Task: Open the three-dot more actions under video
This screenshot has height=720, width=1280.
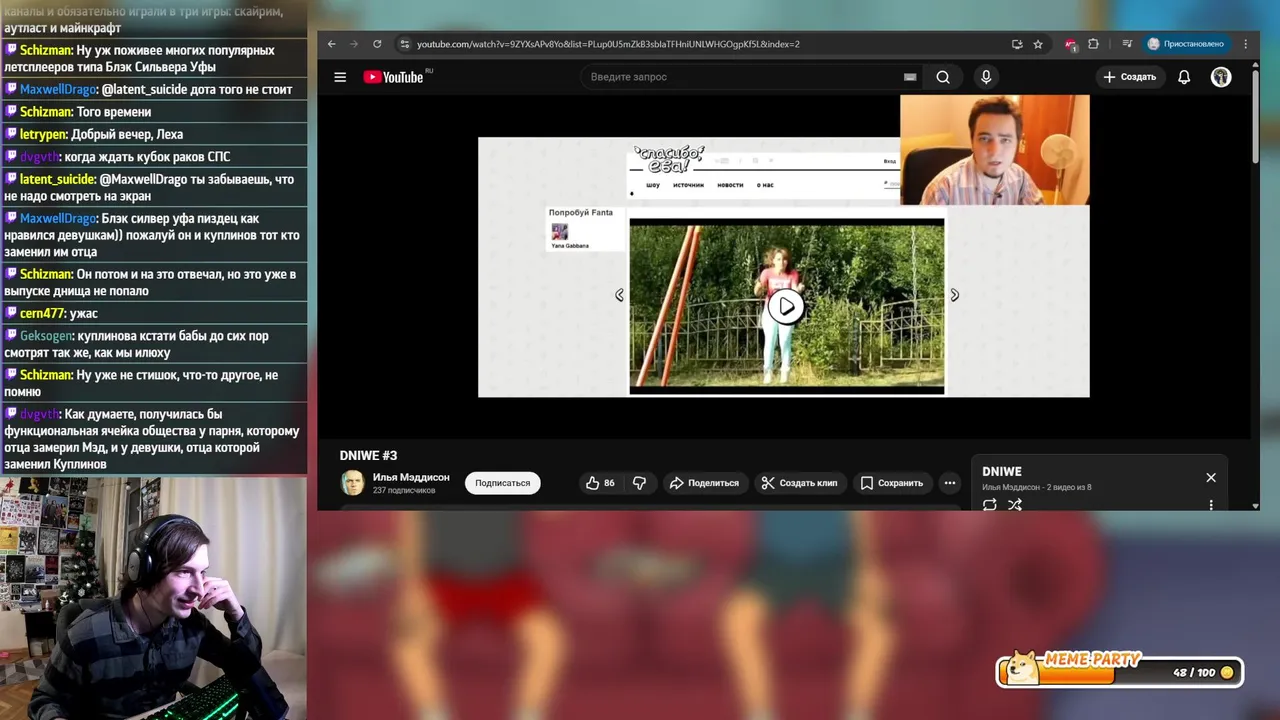Action: pyautogui.click(x=950, y=483)
